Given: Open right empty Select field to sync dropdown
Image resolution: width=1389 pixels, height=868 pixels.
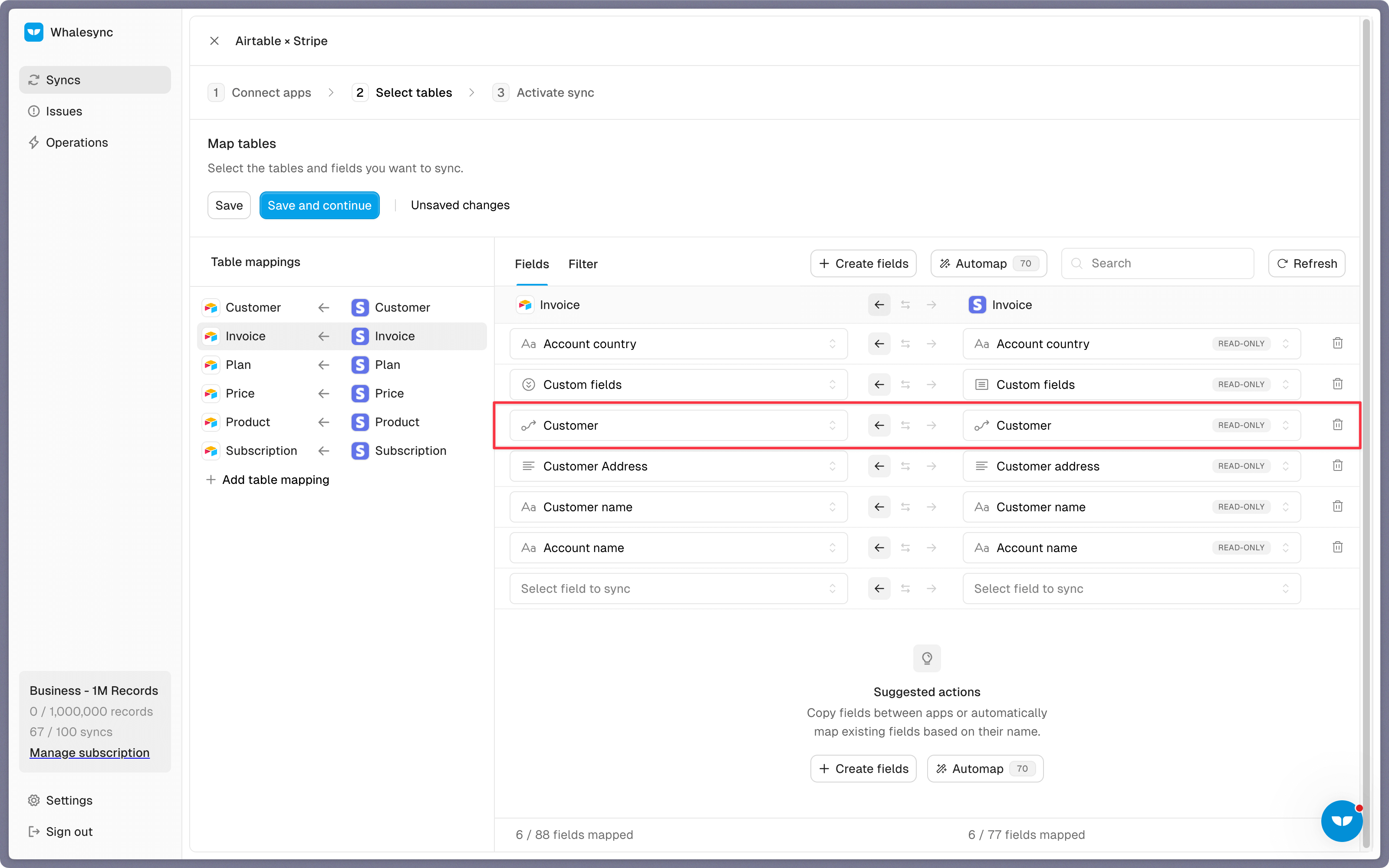Looking at the screenshot, I should tap(1131, 589).
